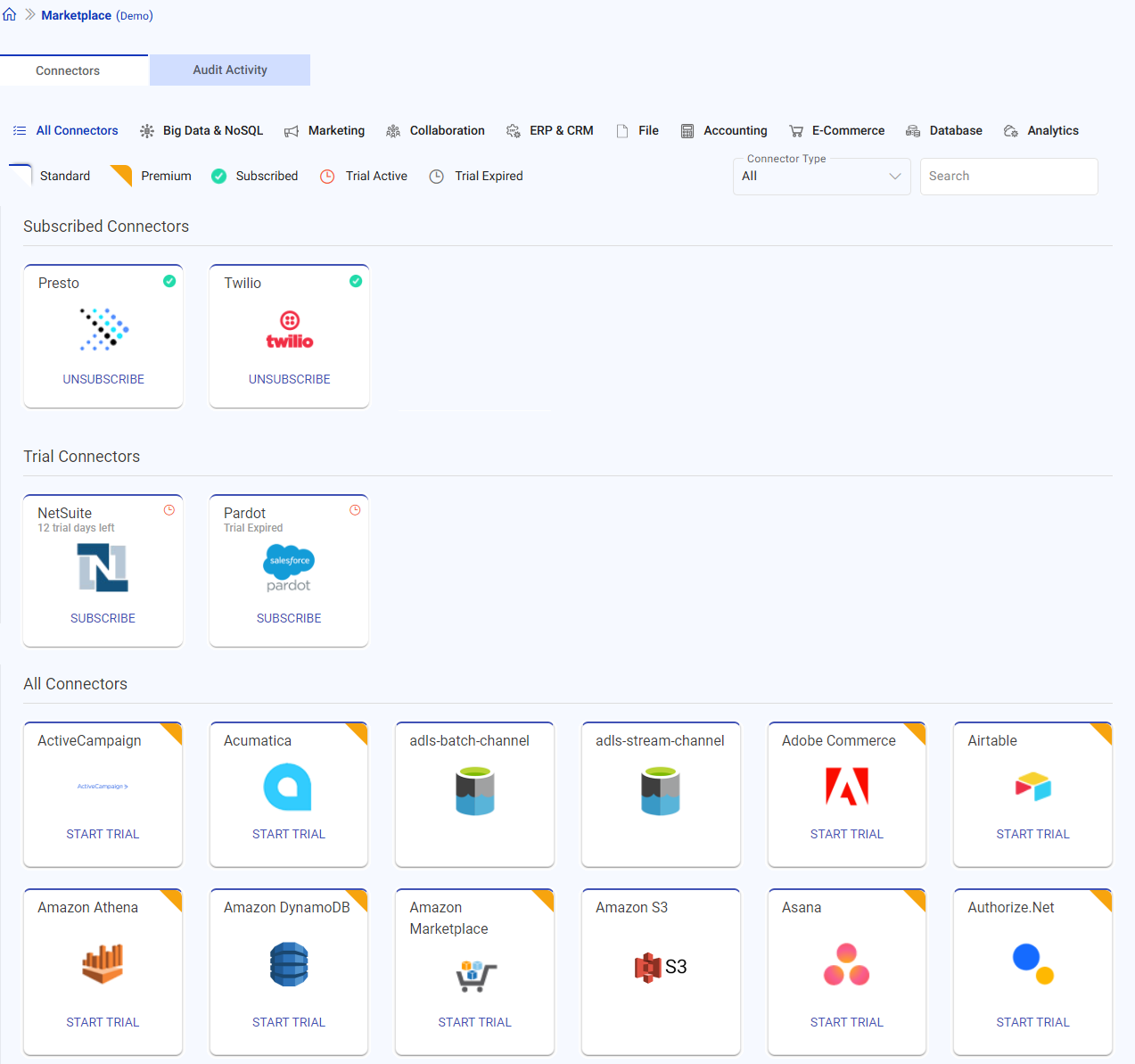Start trial for ActiveCampaign connector
The height and width of the screenshot is (1064, 1135).
pos(103,834)
